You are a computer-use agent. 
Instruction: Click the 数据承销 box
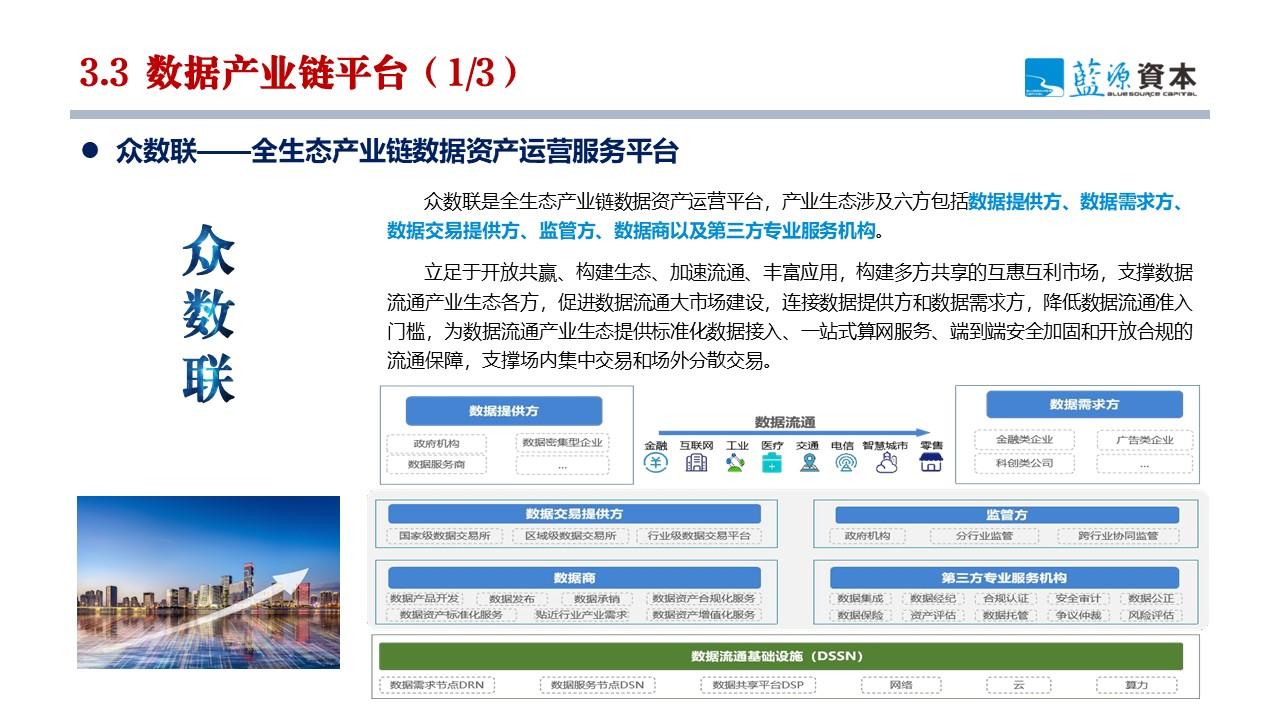596,599
